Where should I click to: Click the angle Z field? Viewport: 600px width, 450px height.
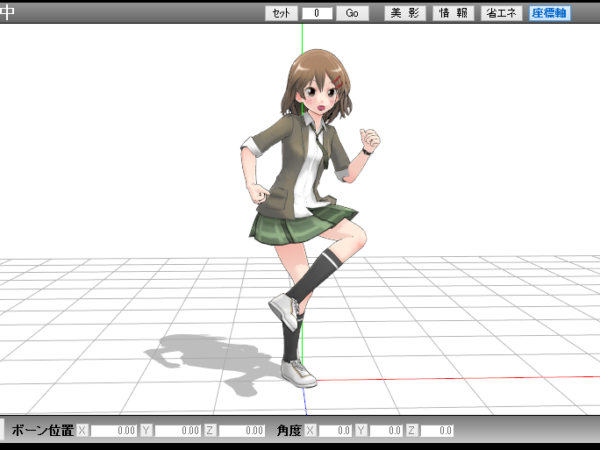coord(437,430)
